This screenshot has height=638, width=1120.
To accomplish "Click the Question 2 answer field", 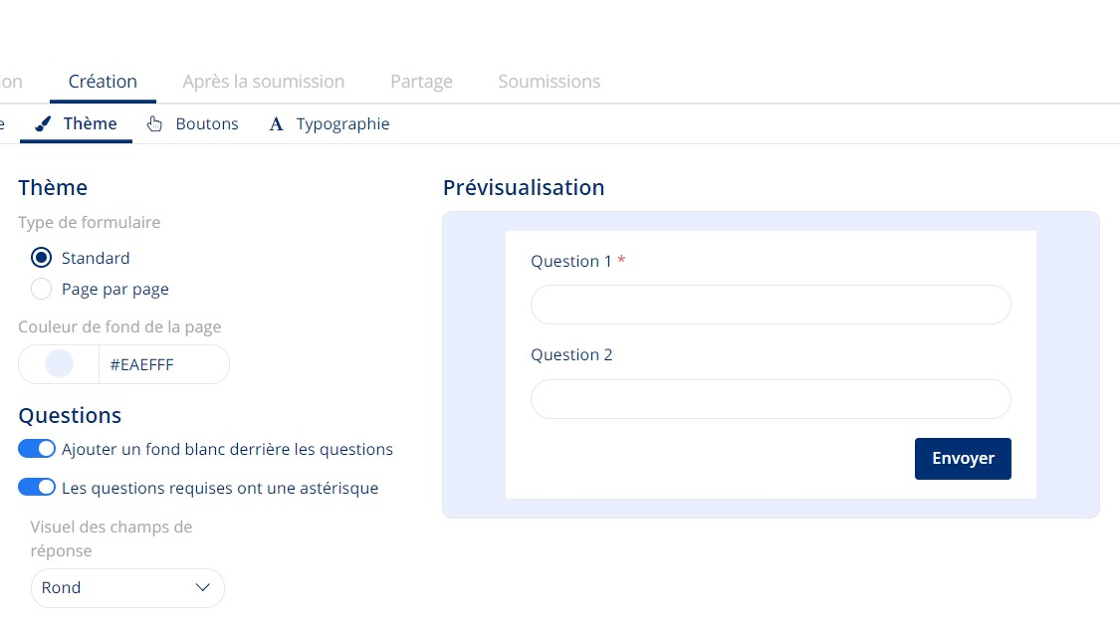I will click(771, 399).
